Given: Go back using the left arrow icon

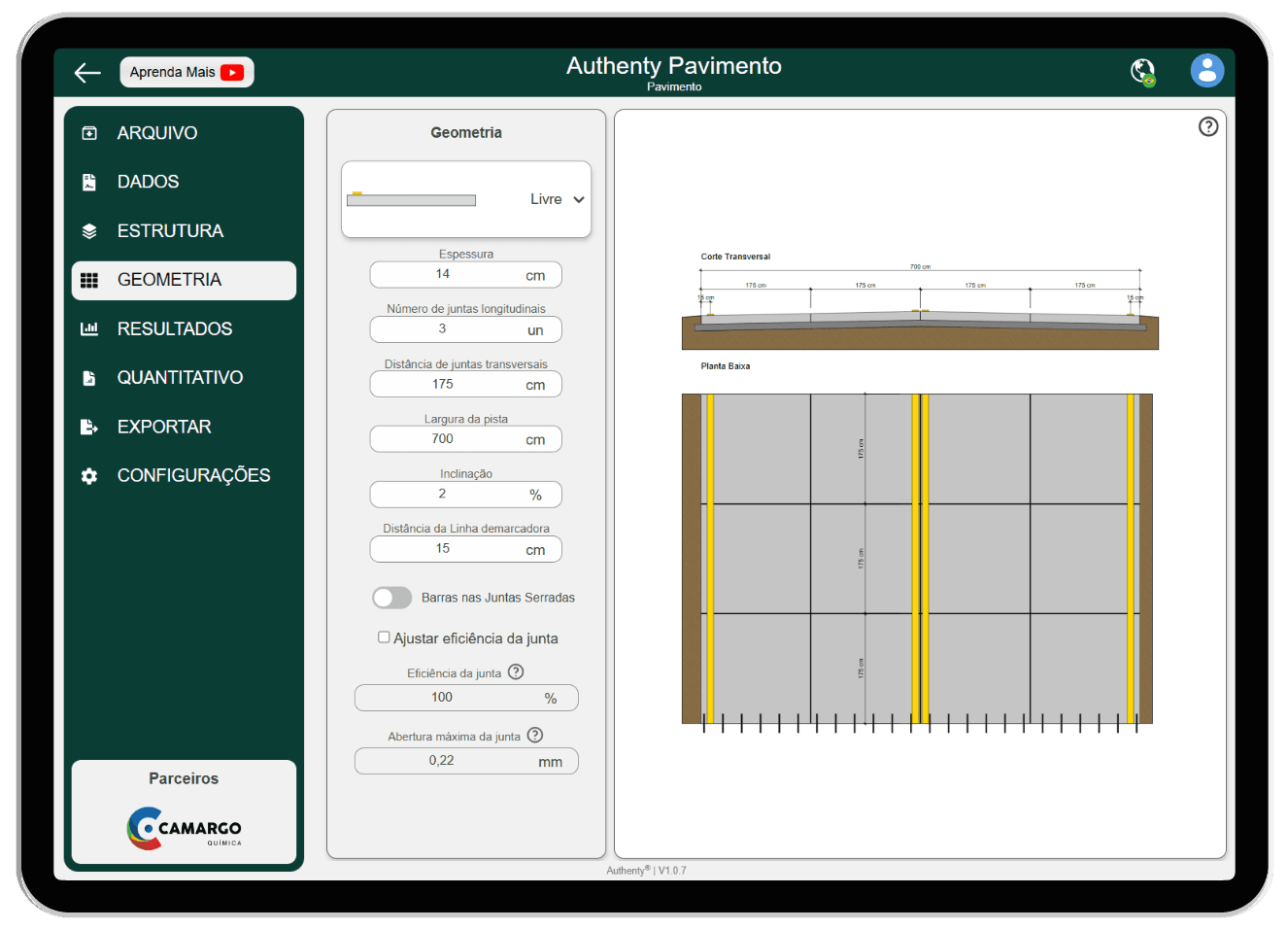Looking at the screenshot, I should coord(87,72).
